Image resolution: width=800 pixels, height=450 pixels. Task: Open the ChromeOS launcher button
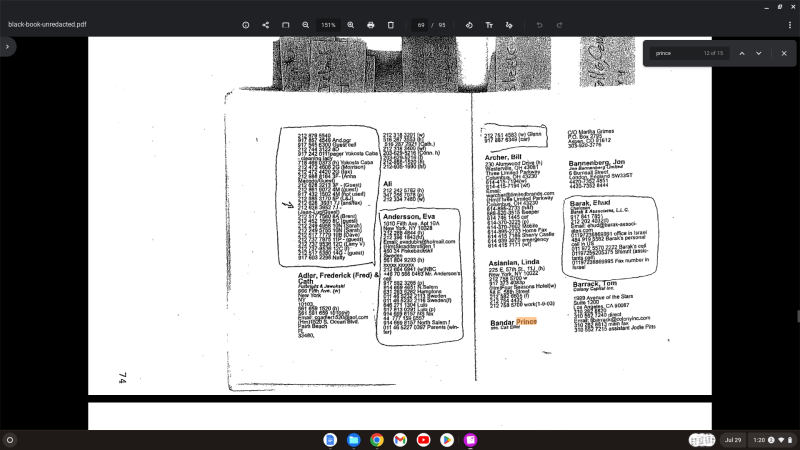tap(10, 440)
